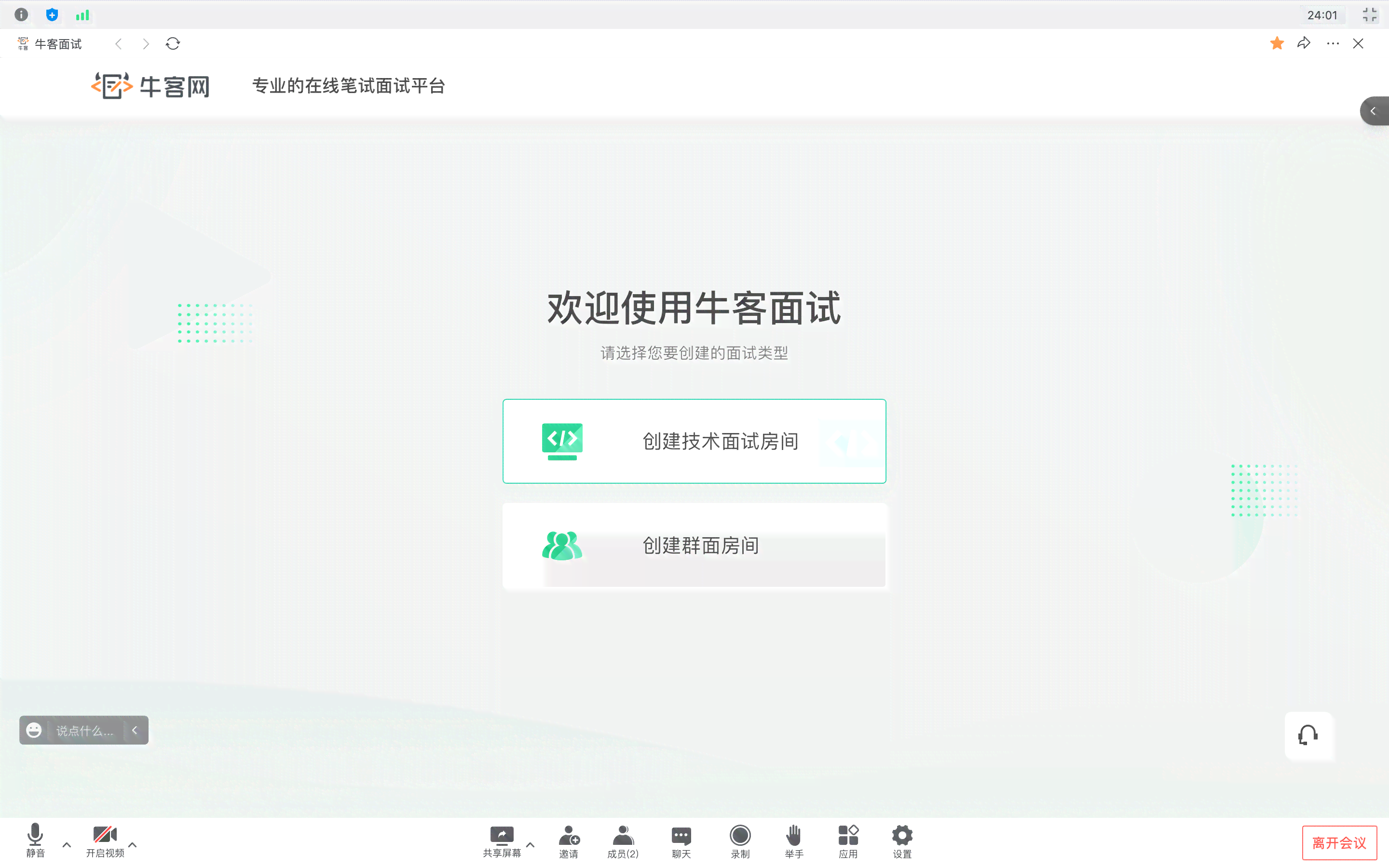Expand the collapsed right side panel
This screenshot has width=1389, height=868.
[1374, 111]
